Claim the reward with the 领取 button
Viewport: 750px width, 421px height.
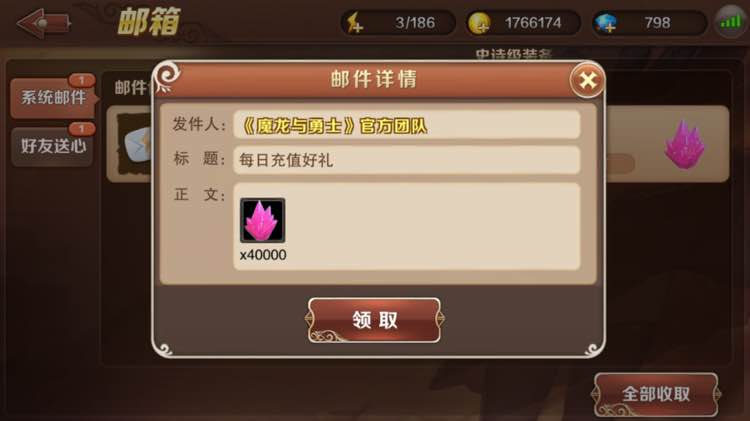pos(375,320)
